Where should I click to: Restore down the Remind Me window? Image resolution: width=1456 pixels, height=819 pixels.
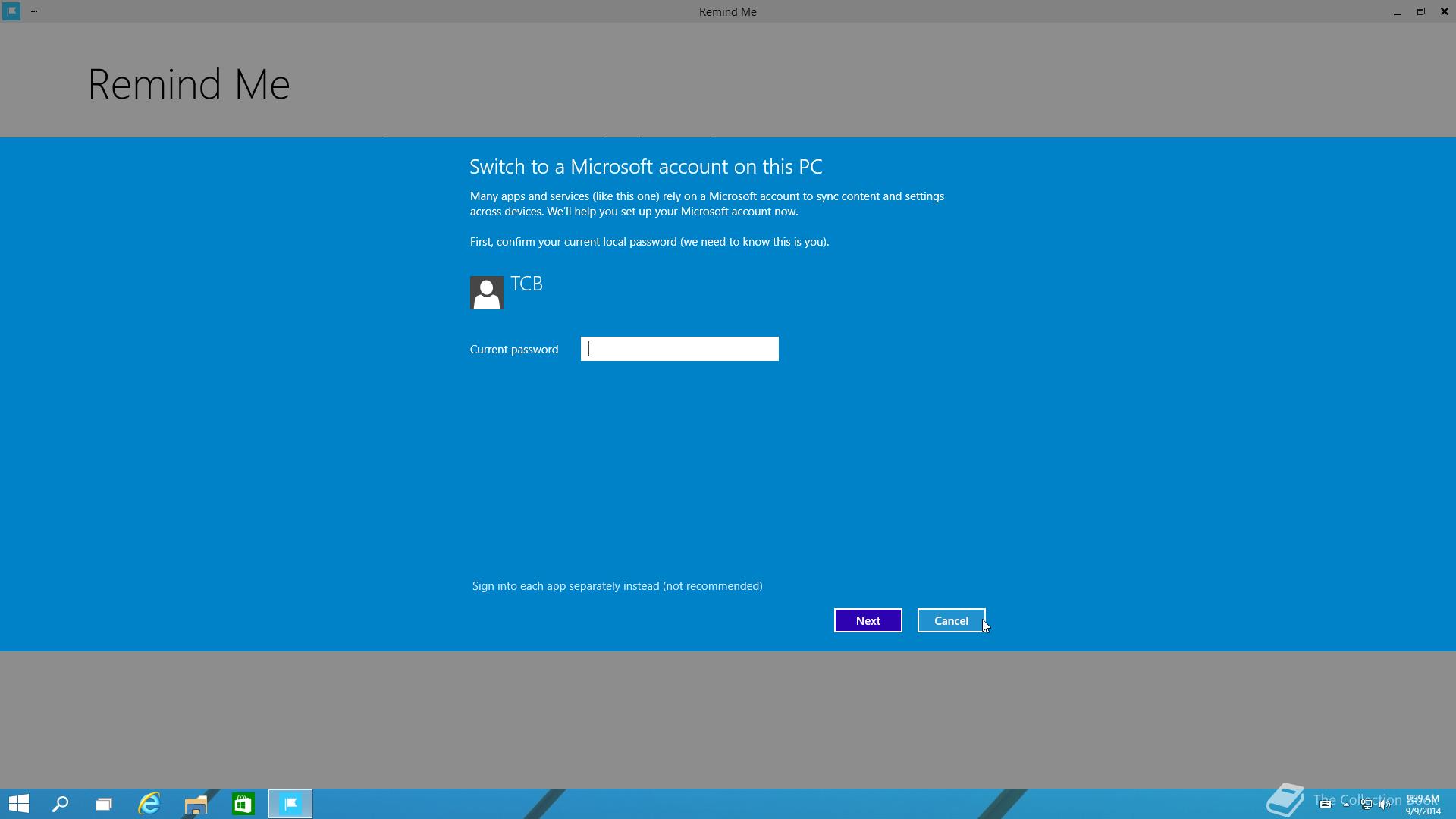(1420, 11)
